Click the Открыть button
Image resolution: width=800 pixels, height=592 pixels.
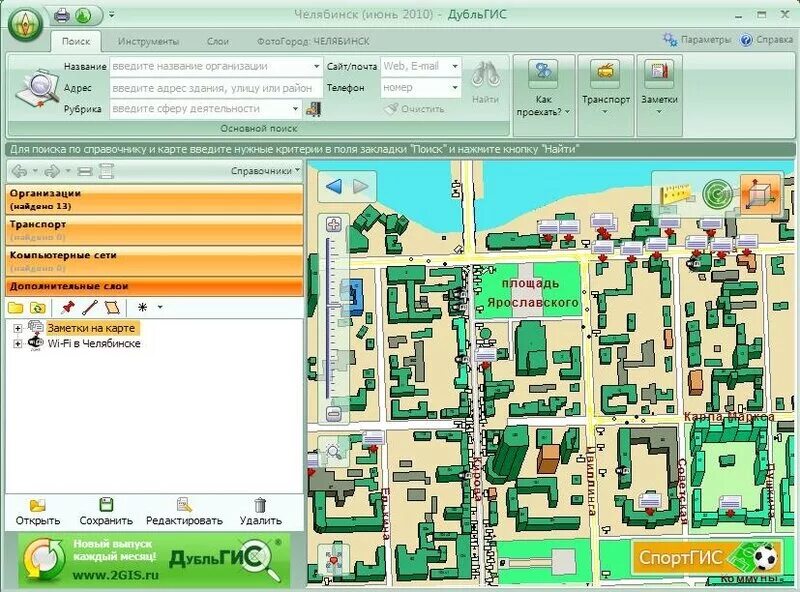[x=38, y=512]
